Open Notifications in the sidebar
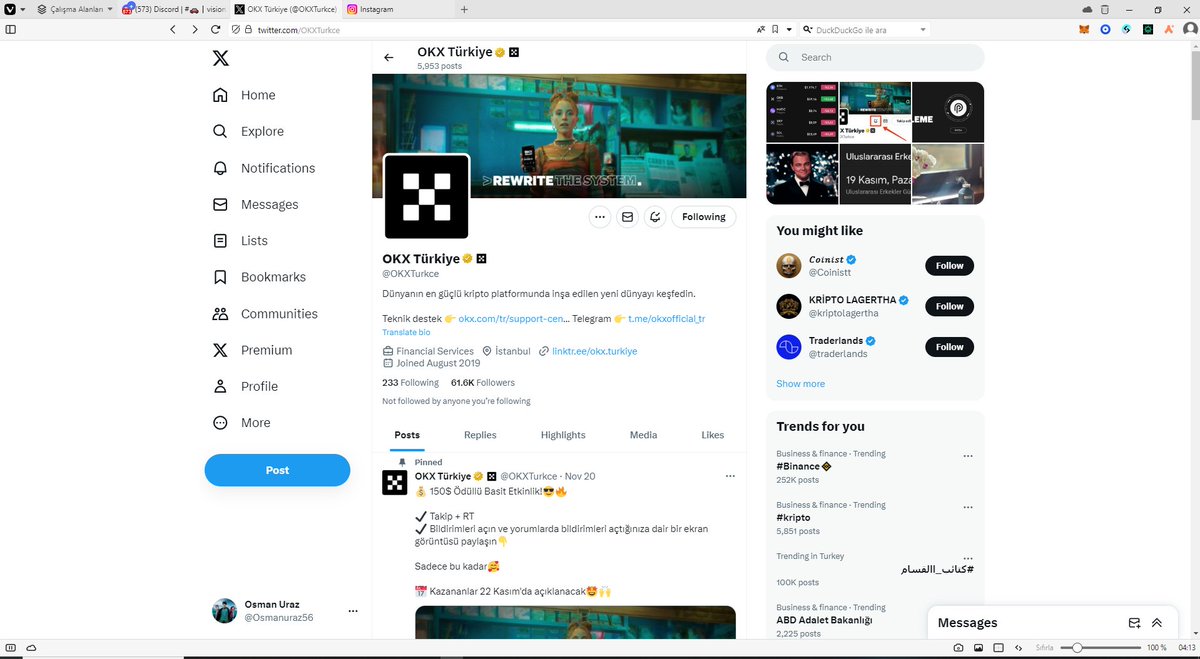This screenshot has width=1200, height=659. coord(264,168)
